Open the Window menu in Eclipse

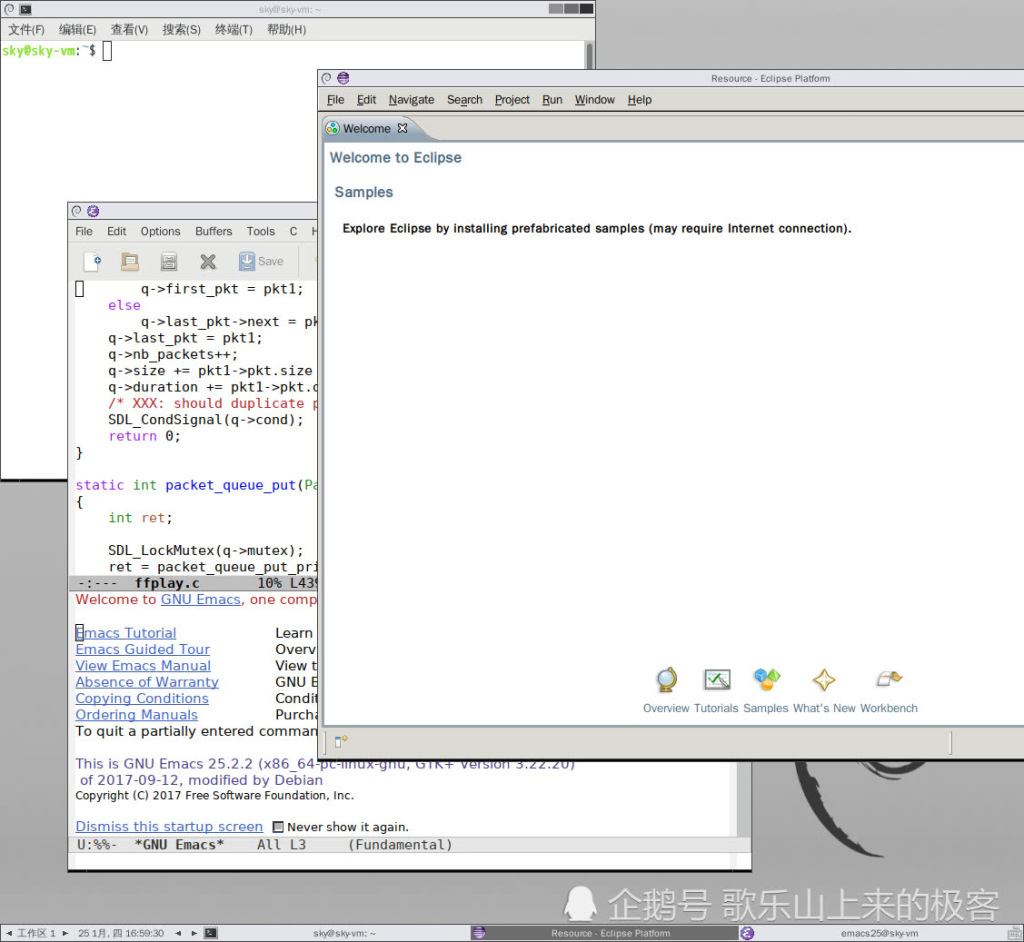click(594, 99)
